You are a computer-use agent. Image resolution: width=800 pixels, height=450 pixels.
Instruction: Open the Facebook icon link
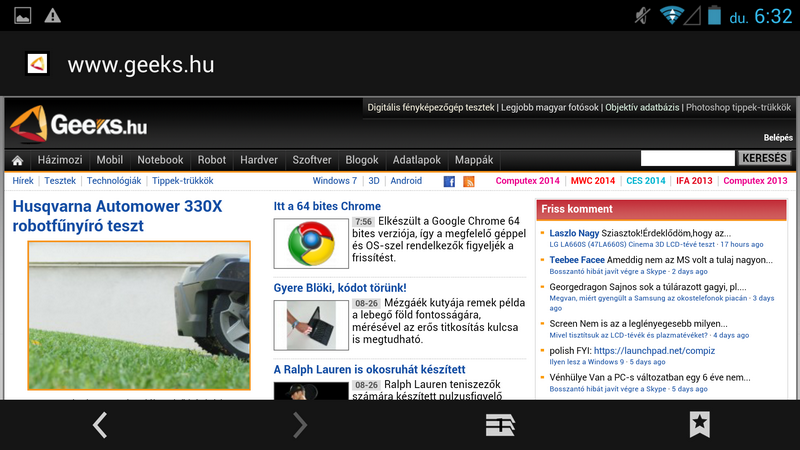pyautogui.click(x=449, y=181)
